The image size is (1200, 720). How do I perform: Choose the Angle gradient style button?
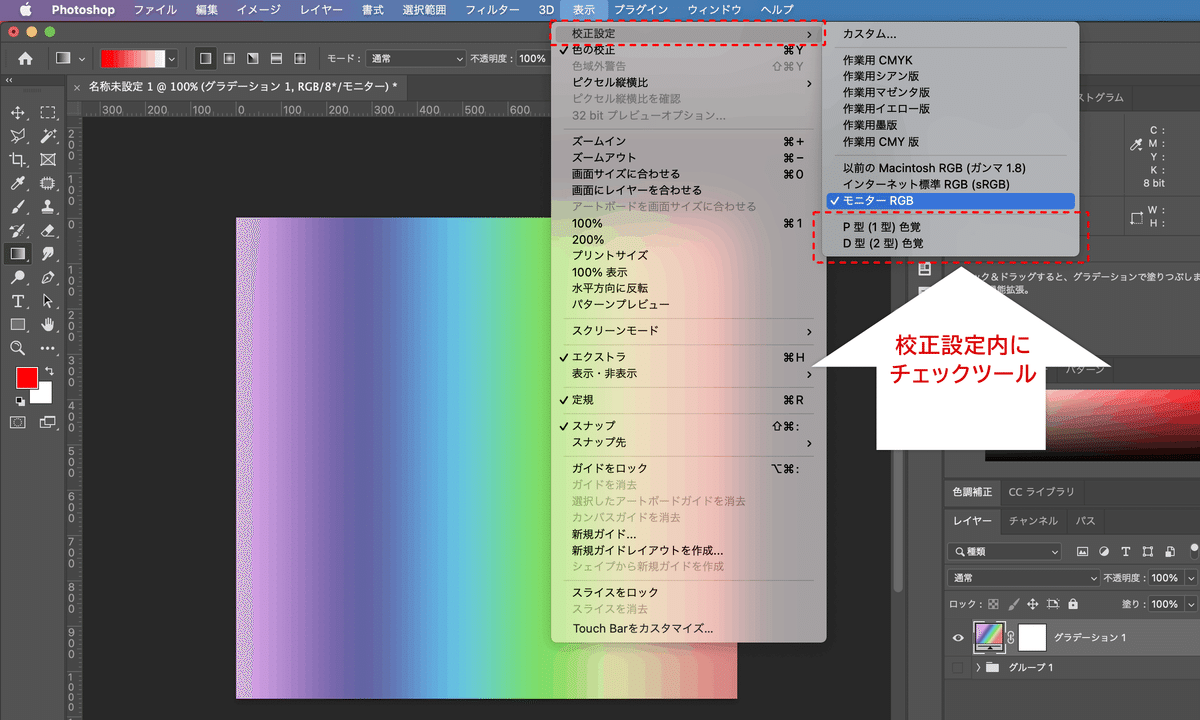click(x=252, y=59)
